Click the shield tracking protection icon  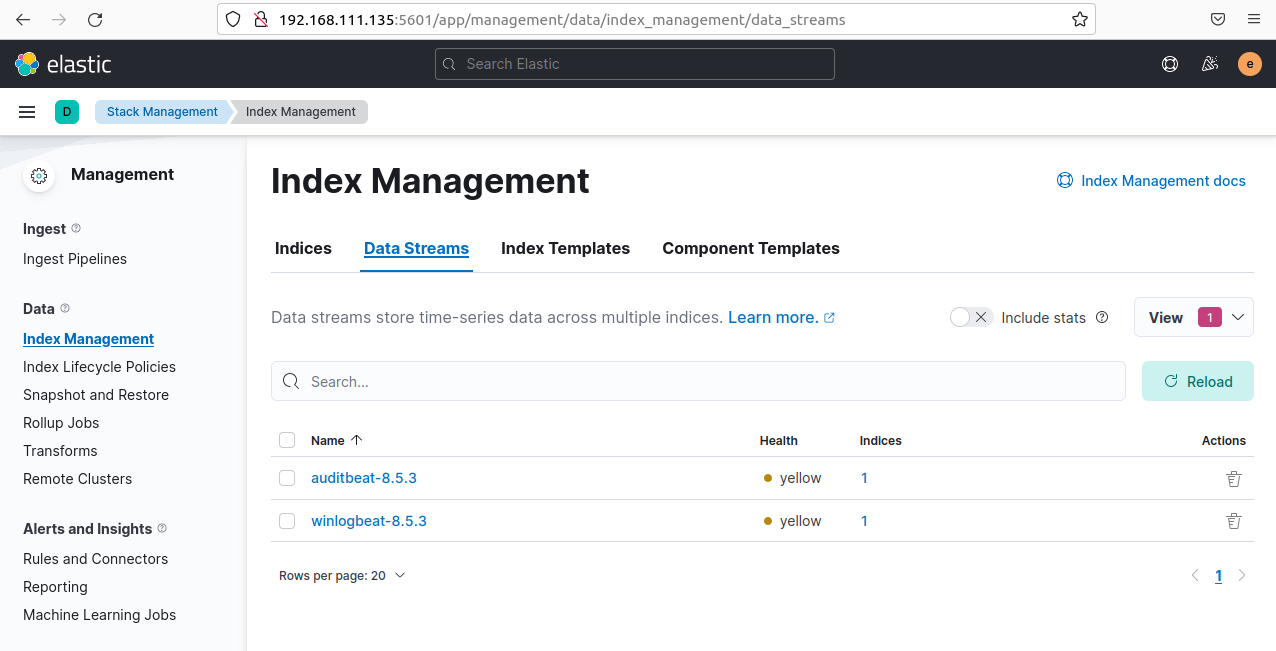point(232,19)
